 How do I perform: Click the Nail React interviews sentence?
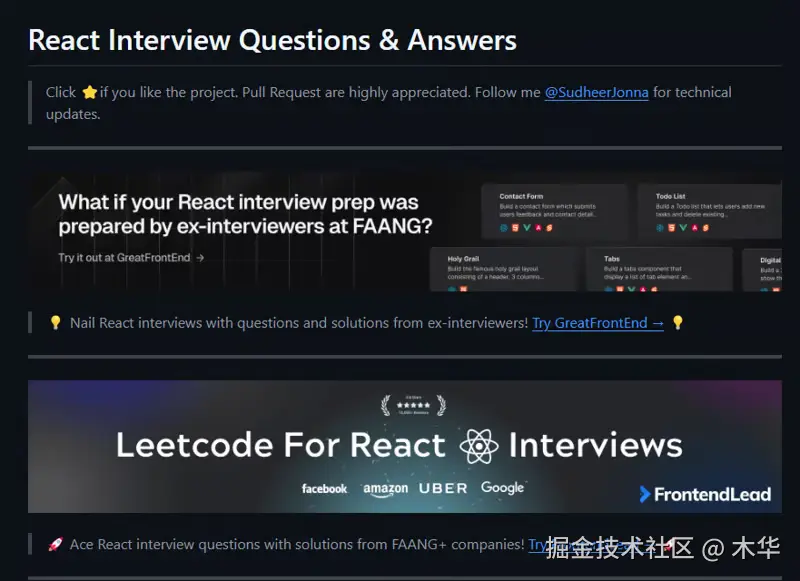coord(299,323)
